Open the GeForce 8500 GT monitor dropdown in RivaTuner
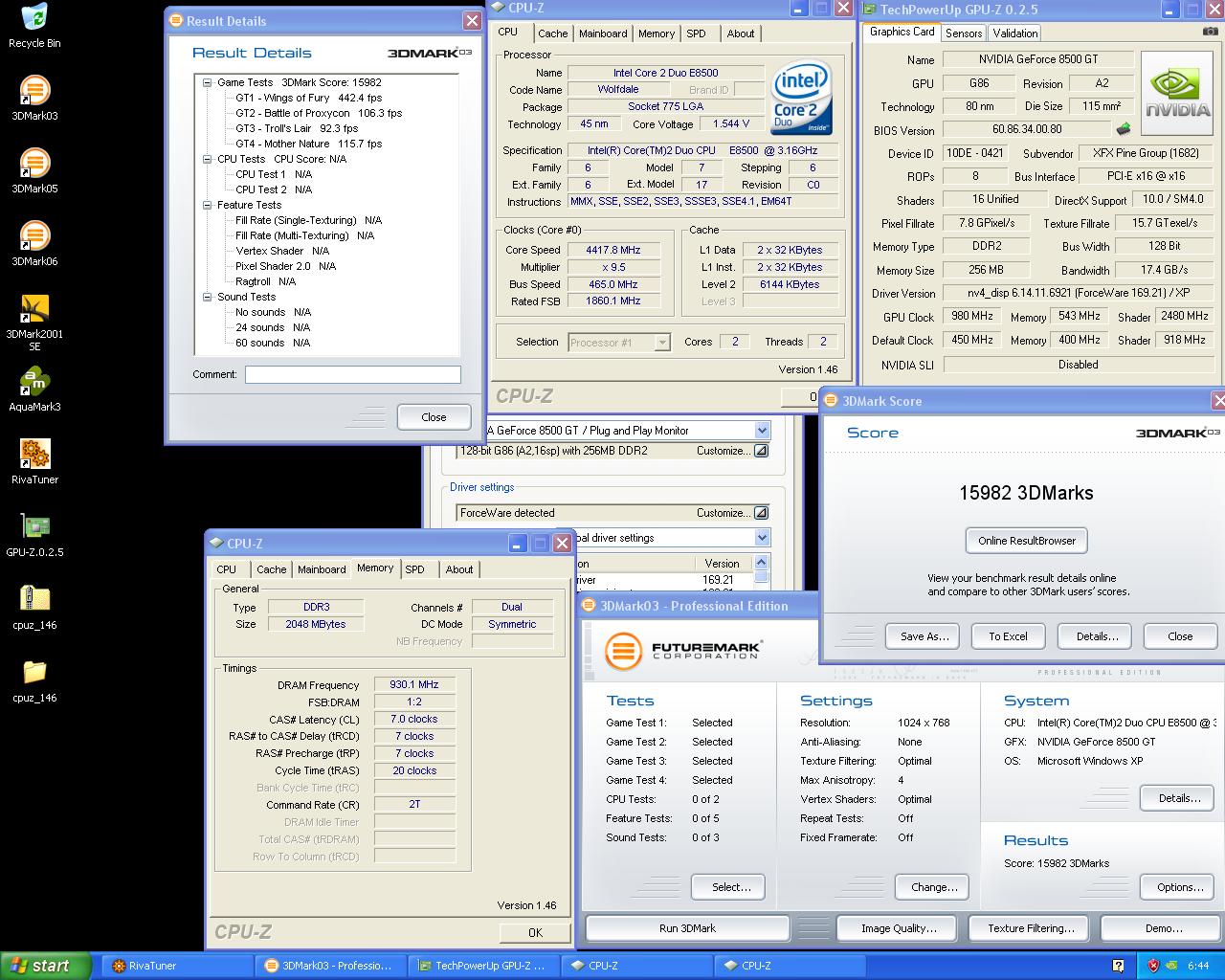This screenshot has height=980, width=1225. tap(762, 431)
